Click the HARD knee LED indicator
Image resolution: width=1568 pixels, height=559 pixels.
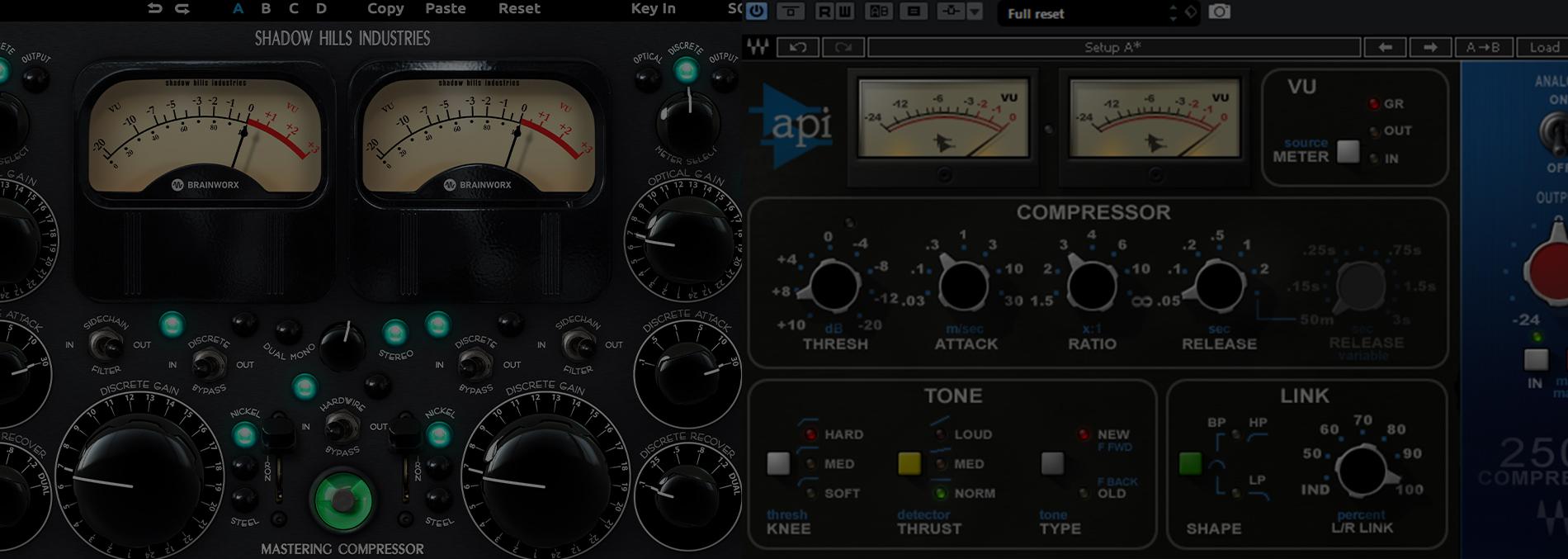(810, 434)
